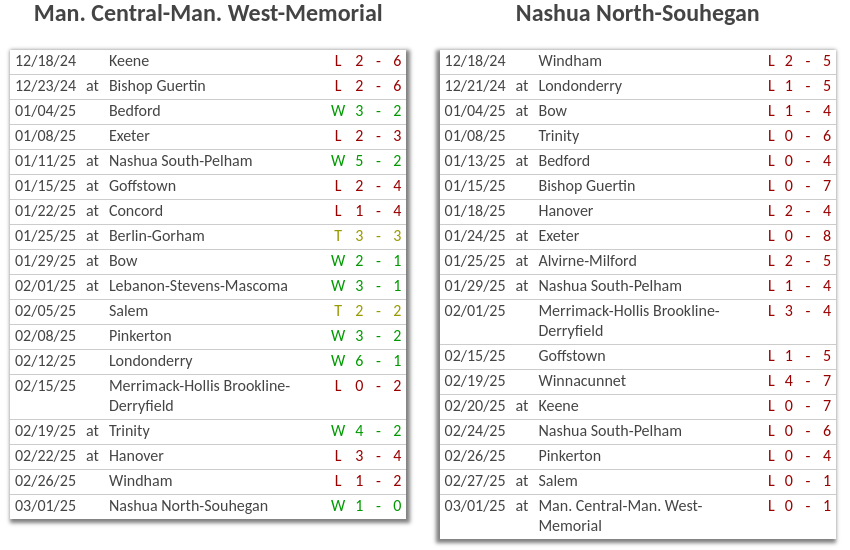Image resolution: width=850 pixels, height=550 pixels.
Task: Open Lebanon-Stevens-Mascoma team link
Action: 198,286
